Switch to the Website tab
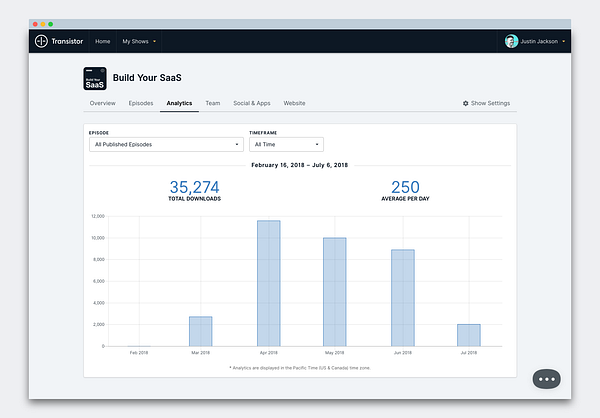 pyautogui.click(x=294, y=103)
